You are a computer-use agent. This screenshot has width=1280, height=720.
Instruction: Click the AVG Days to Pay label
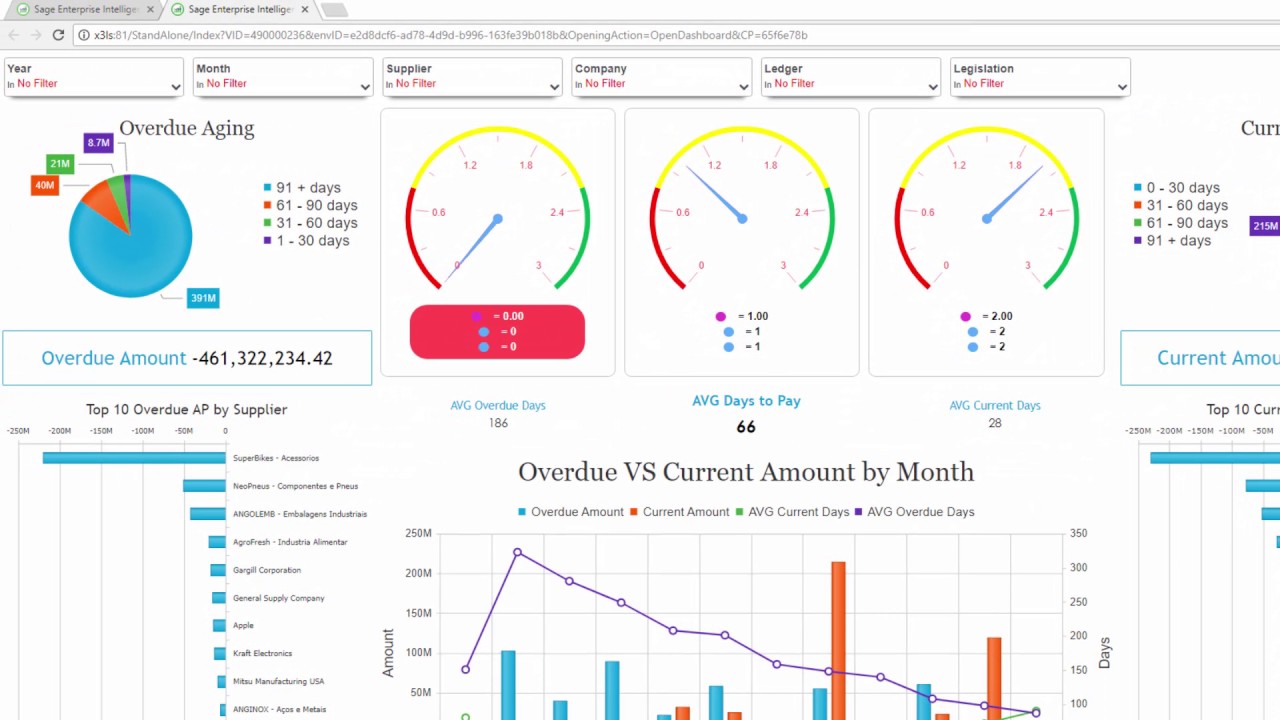coord(746,401)
